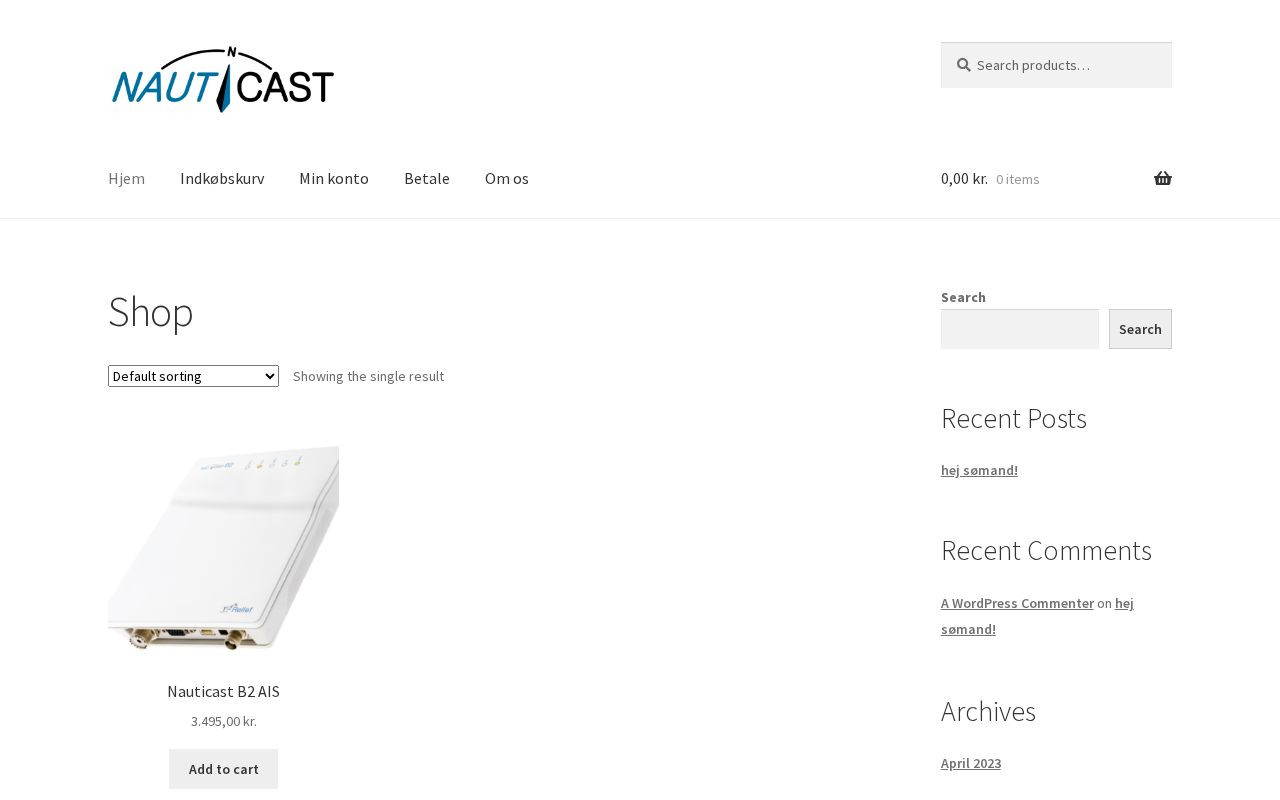The height and width of the screenshot is (800, 1280).
Task: Open the A WordPress Commenter link
Action: click(1017, 603)
